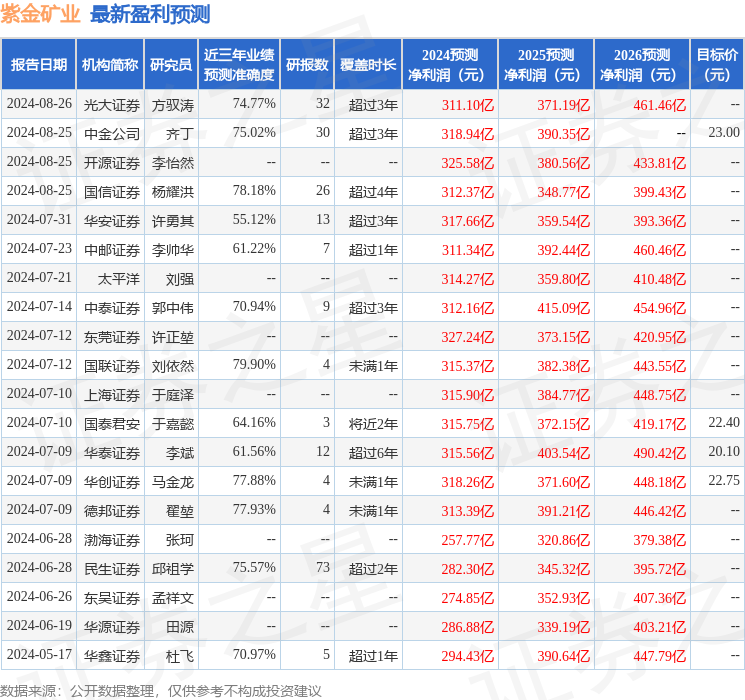
Task: Select the 中邮证券 institution cell
Action: point(112,249)
